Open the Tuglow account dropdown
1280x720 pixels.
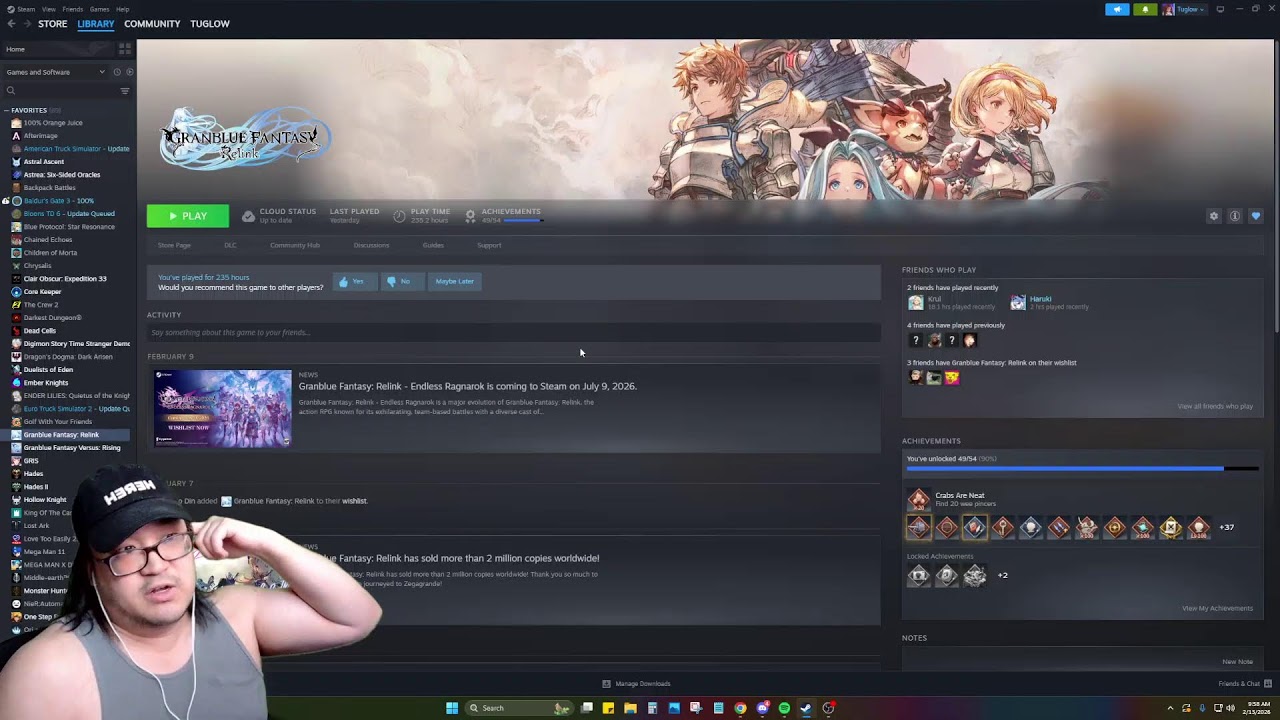click(1184, 9)
